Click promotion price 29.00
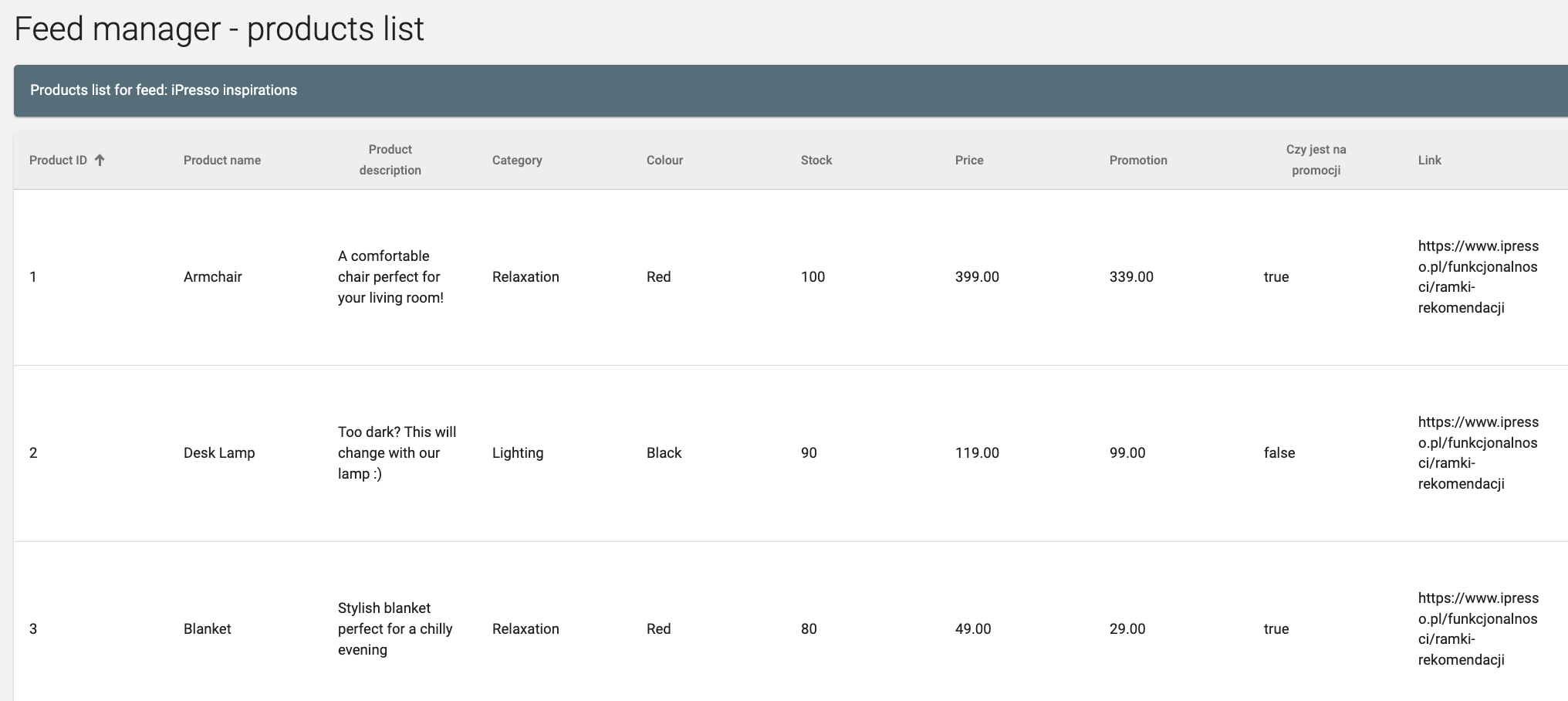 pyautogui.click(x=1127, y=628)
